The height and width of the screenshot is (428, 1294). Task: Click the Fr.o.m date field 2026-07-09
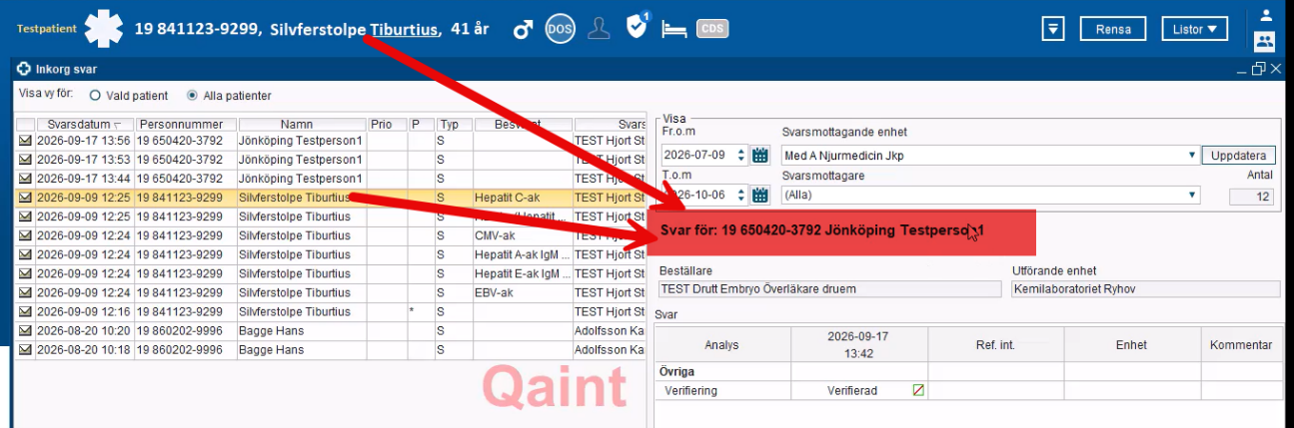(698, 155)
